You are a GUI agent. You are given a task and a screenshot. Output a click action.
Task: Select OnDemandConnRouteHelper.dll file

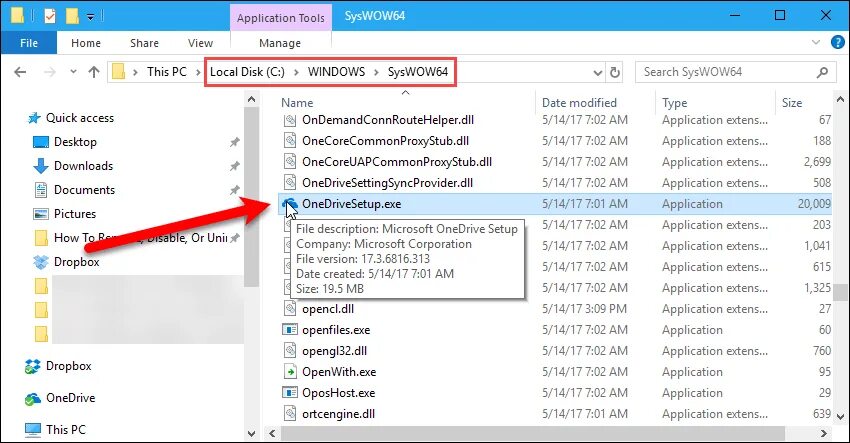[x=388, y=120]
